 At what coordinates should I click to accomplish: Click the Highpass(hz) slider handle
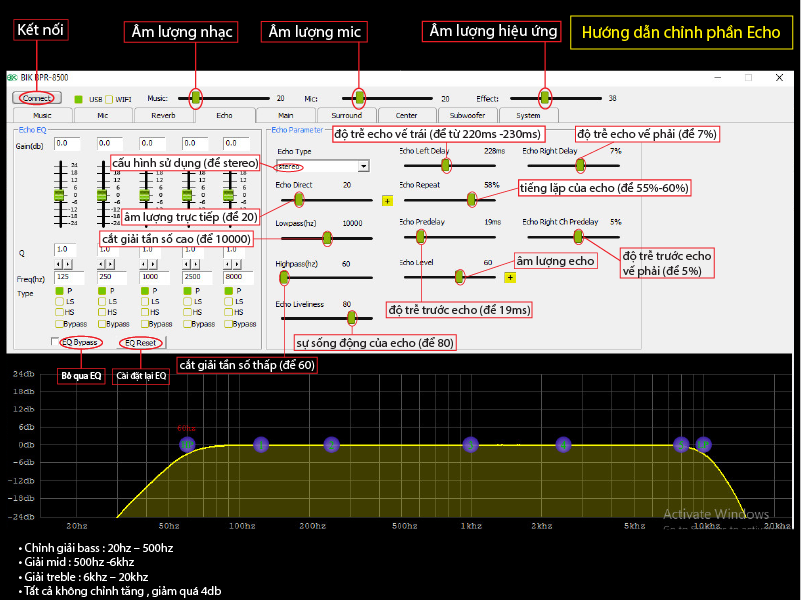[285, 278]
